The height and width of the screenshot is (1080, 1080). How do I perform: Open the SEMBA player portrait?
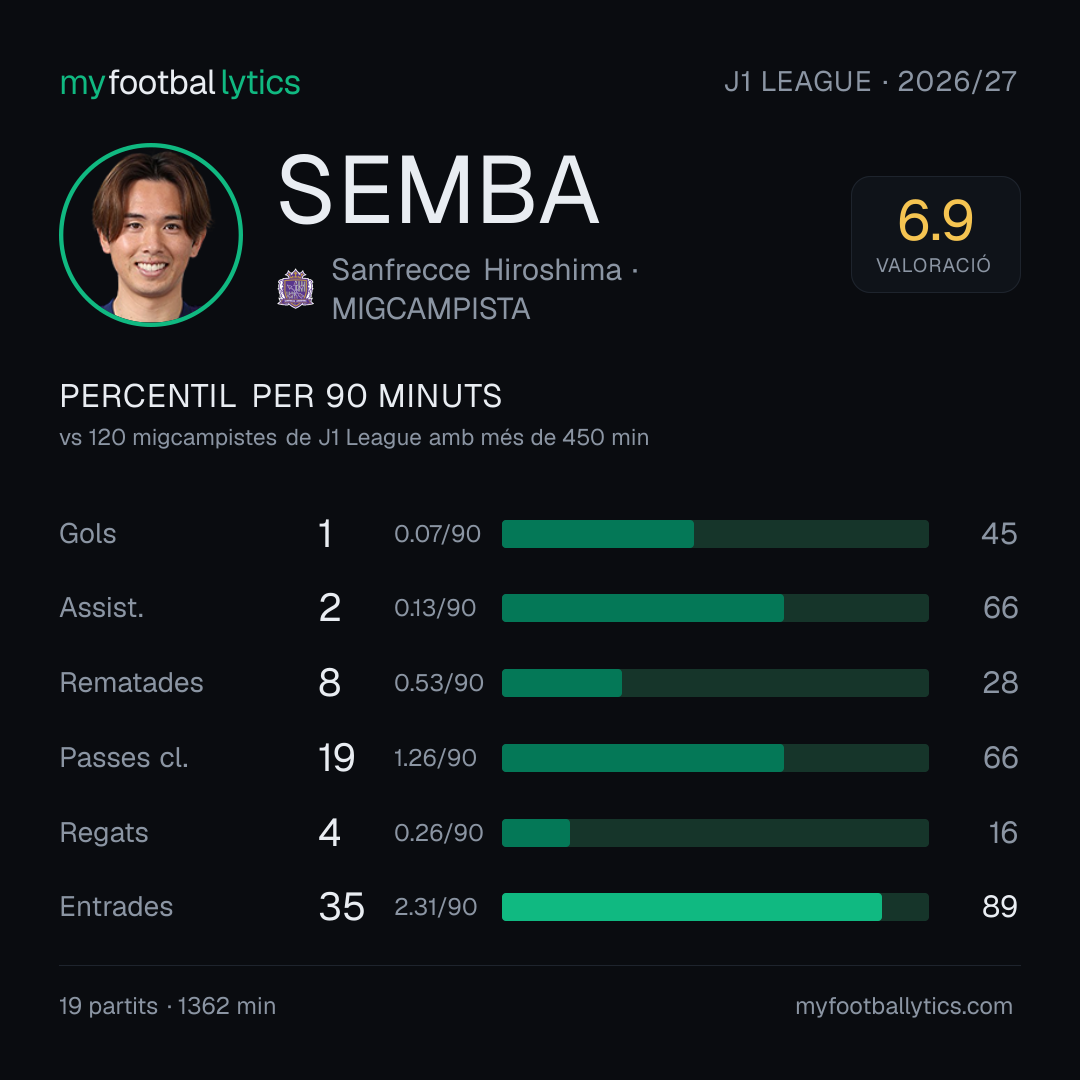(151, 235)
